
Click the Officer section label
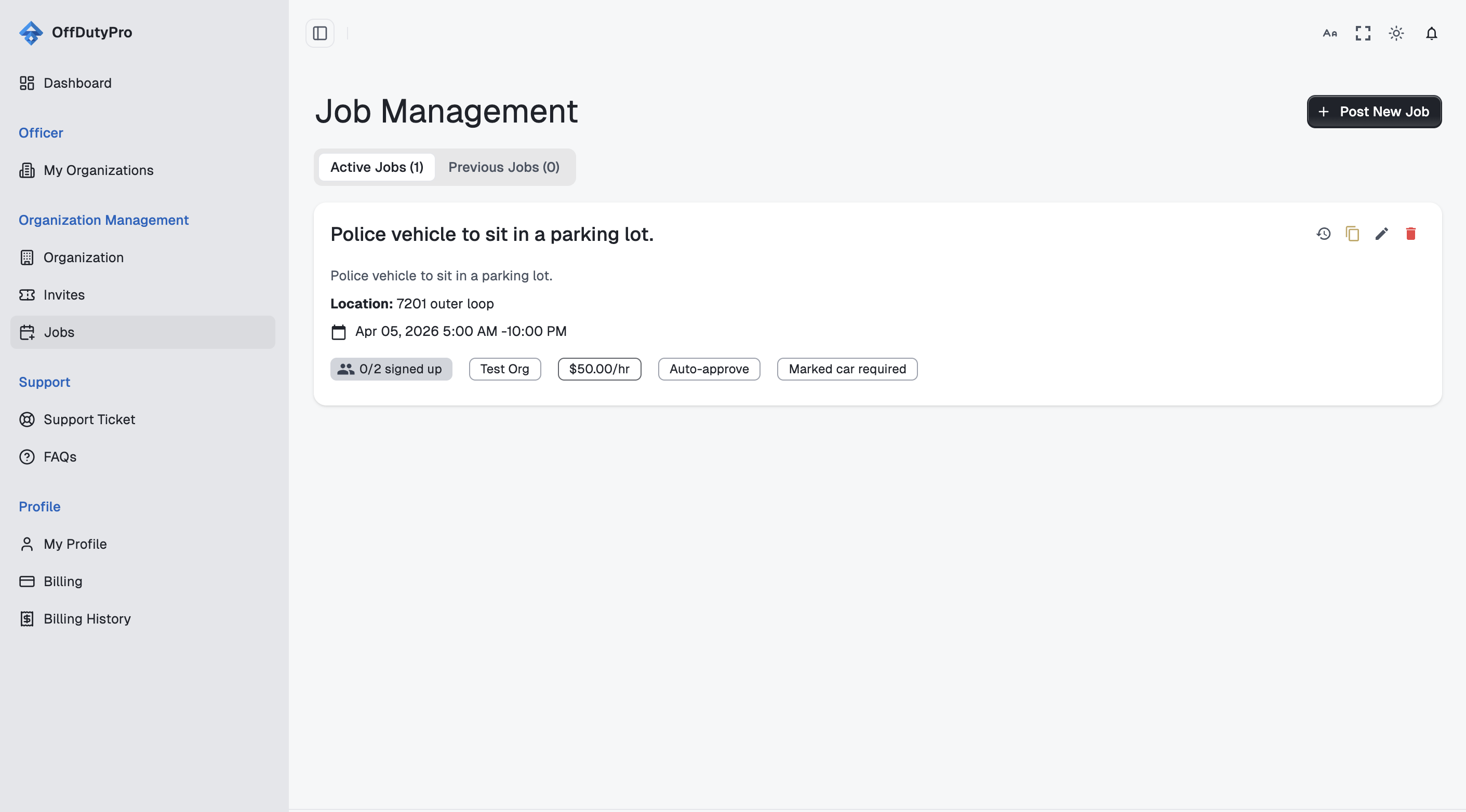click(41, 132)
